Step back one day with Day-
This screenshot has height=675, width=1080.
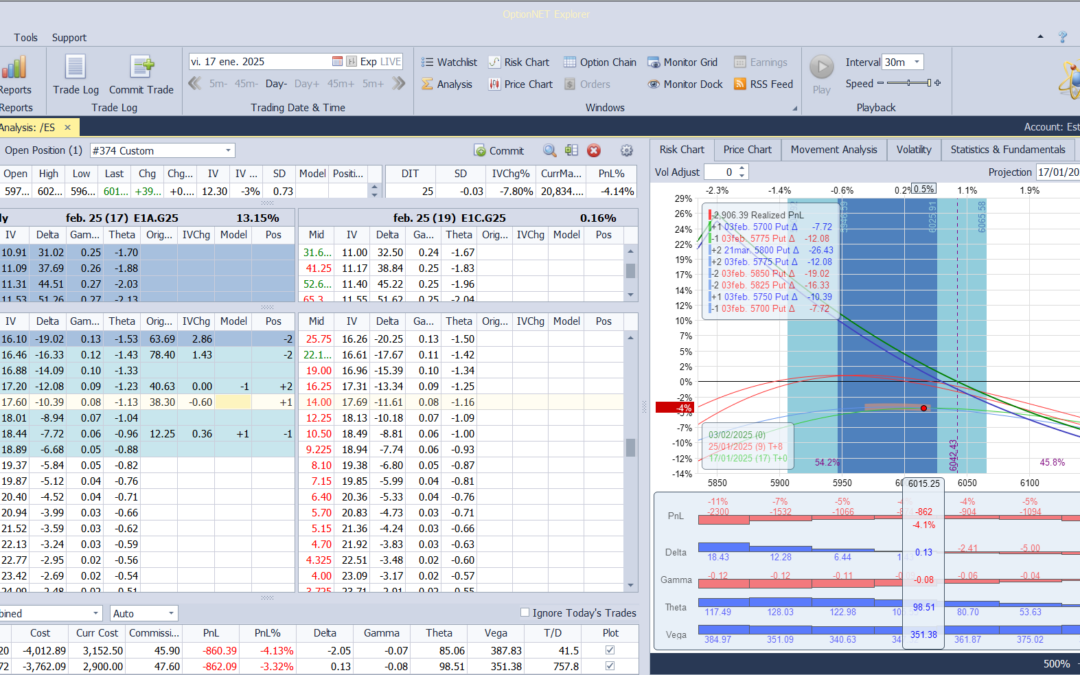click(x=276, y=83)
